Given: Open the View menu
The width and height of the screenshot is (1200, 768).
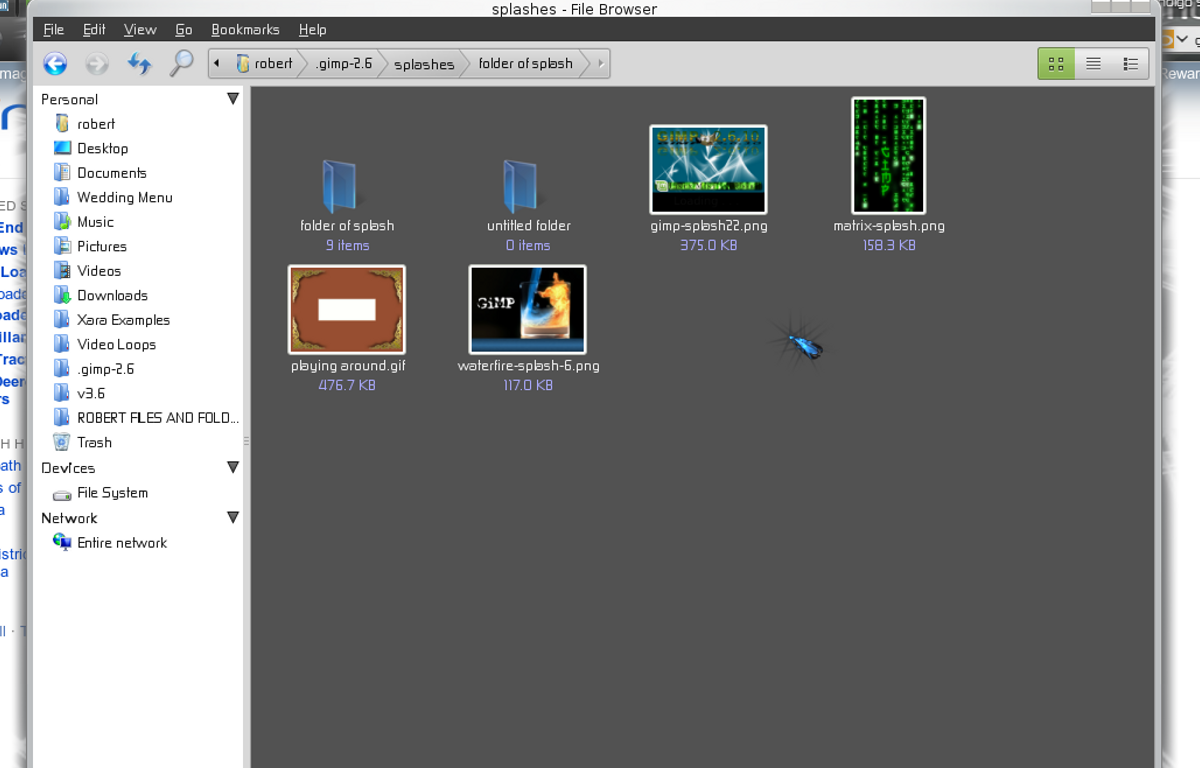Looking at the screenshot, I should click(140, 30).
